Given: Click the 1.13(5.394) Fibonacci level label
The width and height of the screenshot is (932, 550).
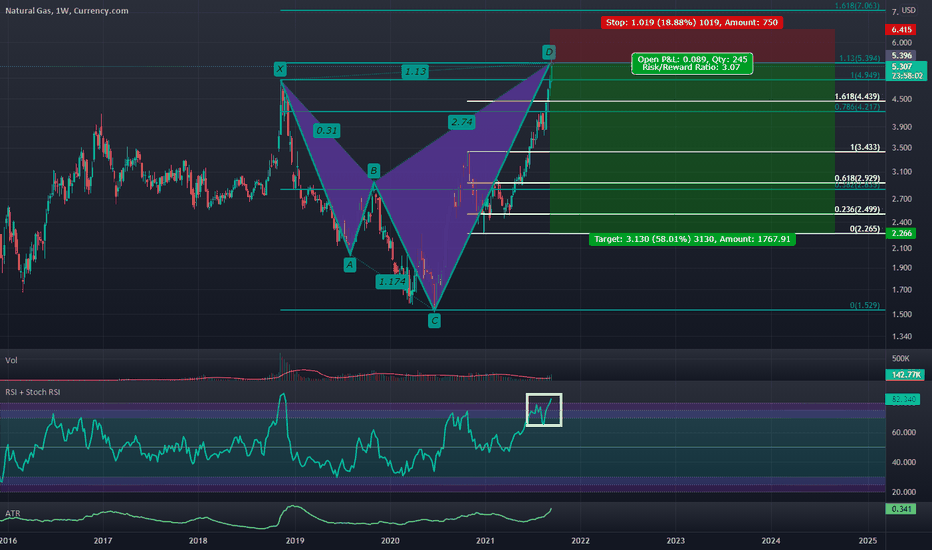Looking at the screenshot, I should coord(859,58).
